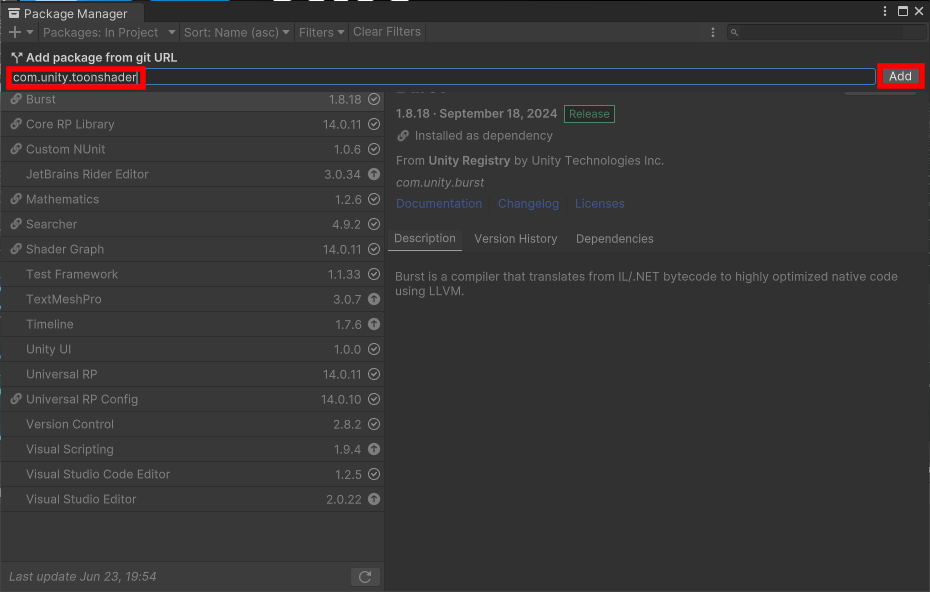930x592 pixels.
Task: Click the package search field
Action: (825, 32)
